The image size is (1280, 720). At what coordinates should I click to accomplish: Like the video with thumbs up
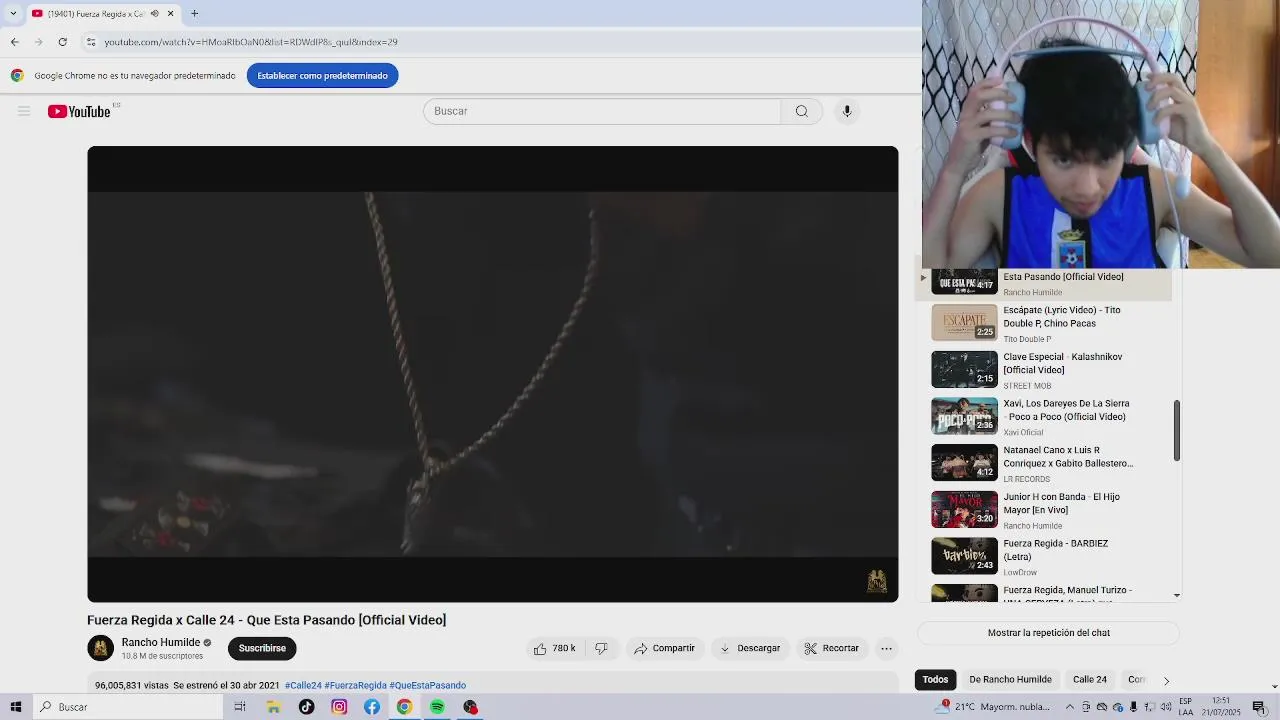coord(553,648)
